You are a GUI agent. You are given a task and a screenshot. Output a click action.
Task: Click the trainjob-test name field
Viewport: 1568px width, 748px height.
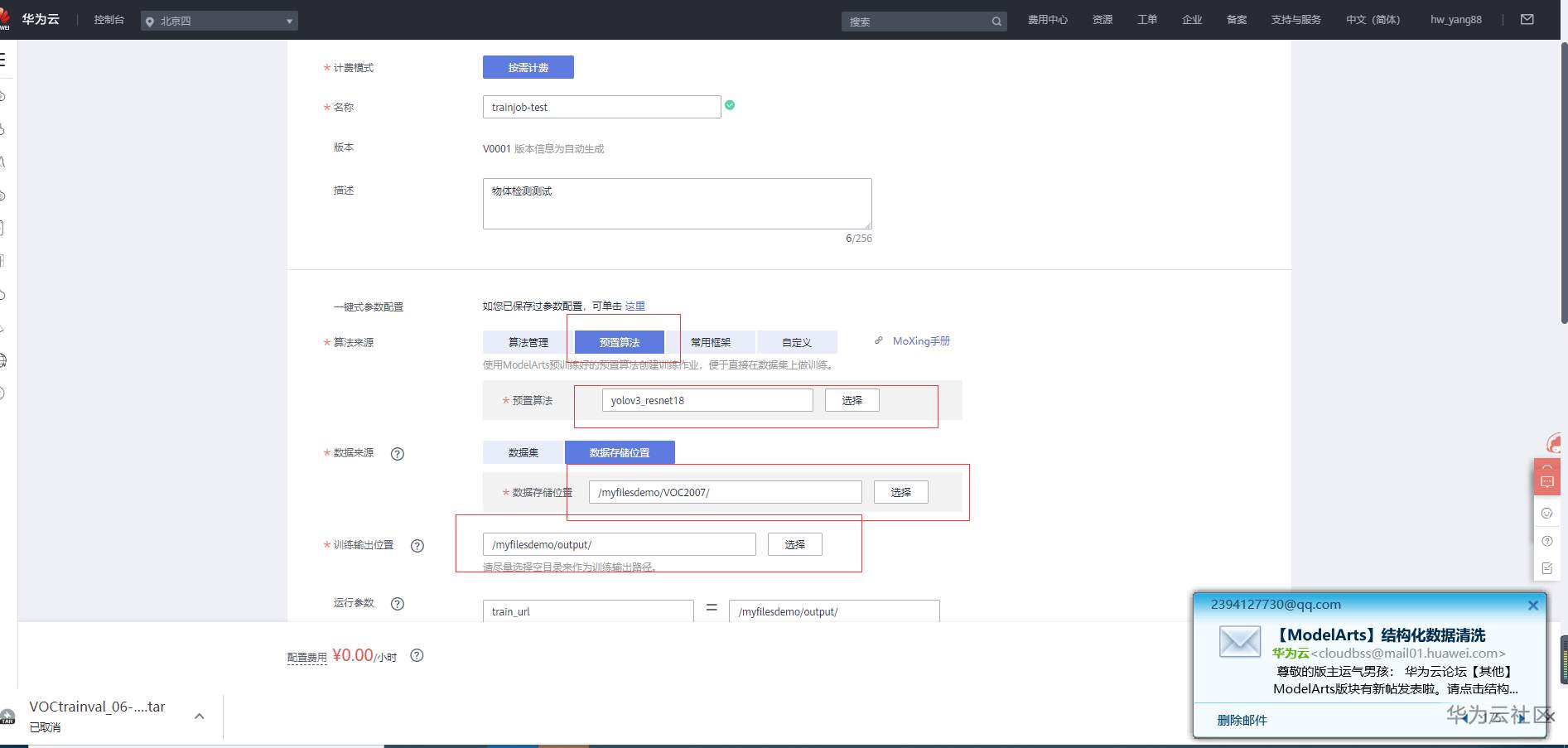point(602,107)
